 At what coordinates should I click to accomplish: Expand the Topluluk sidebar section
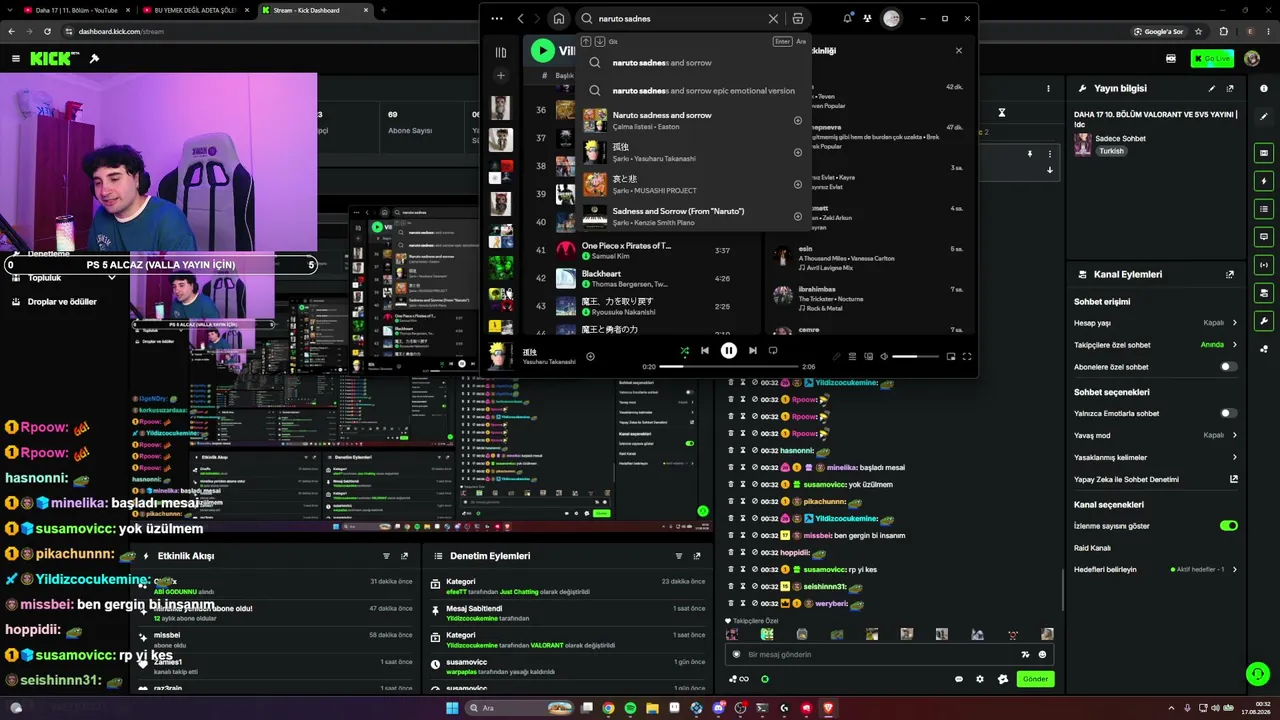(x=62, y=278)
